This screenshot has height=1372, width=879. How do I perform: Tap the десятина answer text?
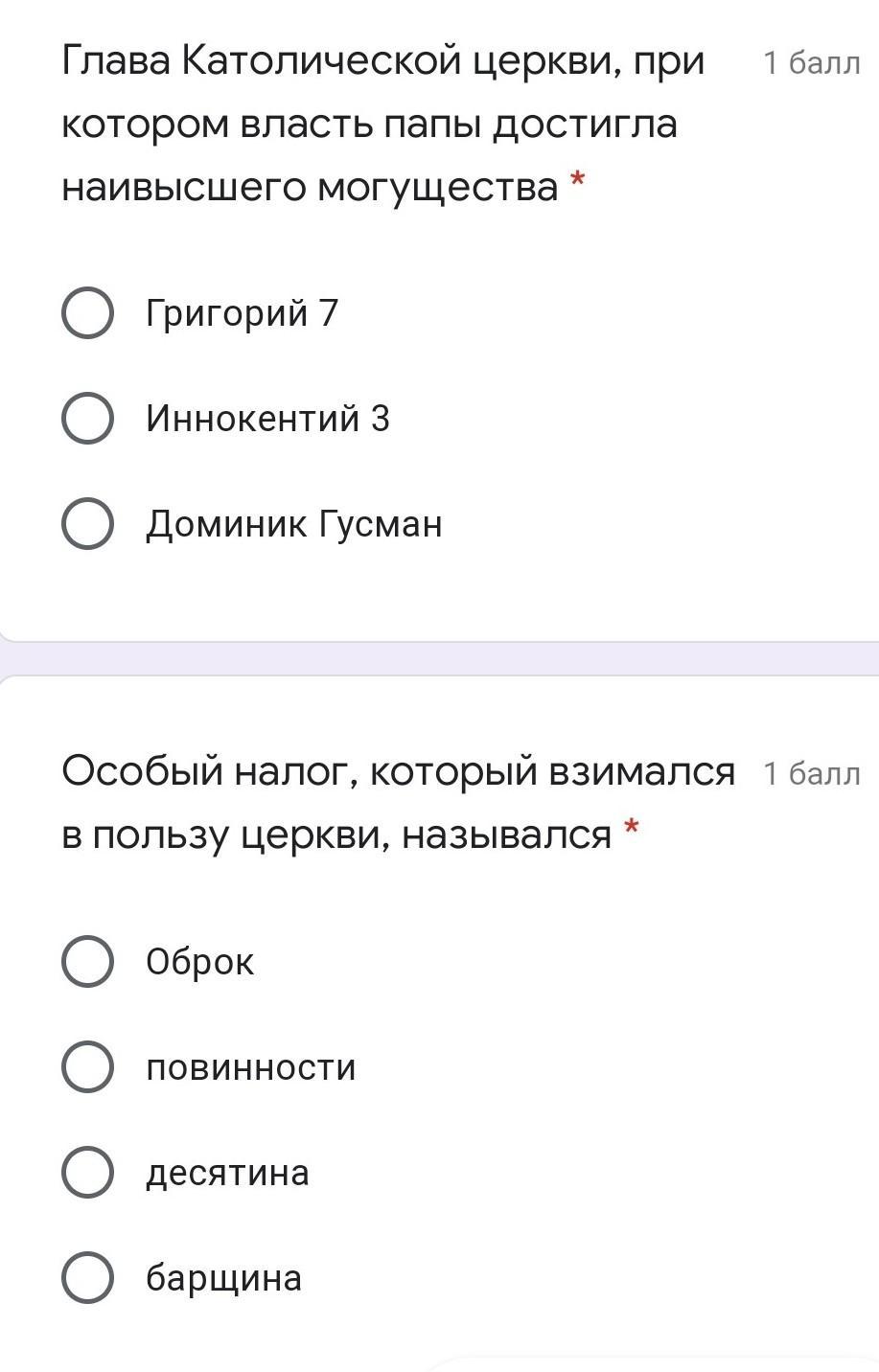tap(227, 1173)
